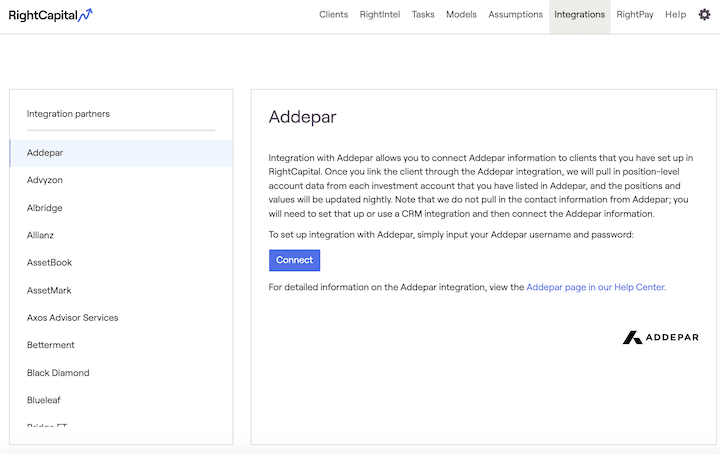The image size is (720, 454).
Task: Click the Addepar logo image
Action: (660, 337)
